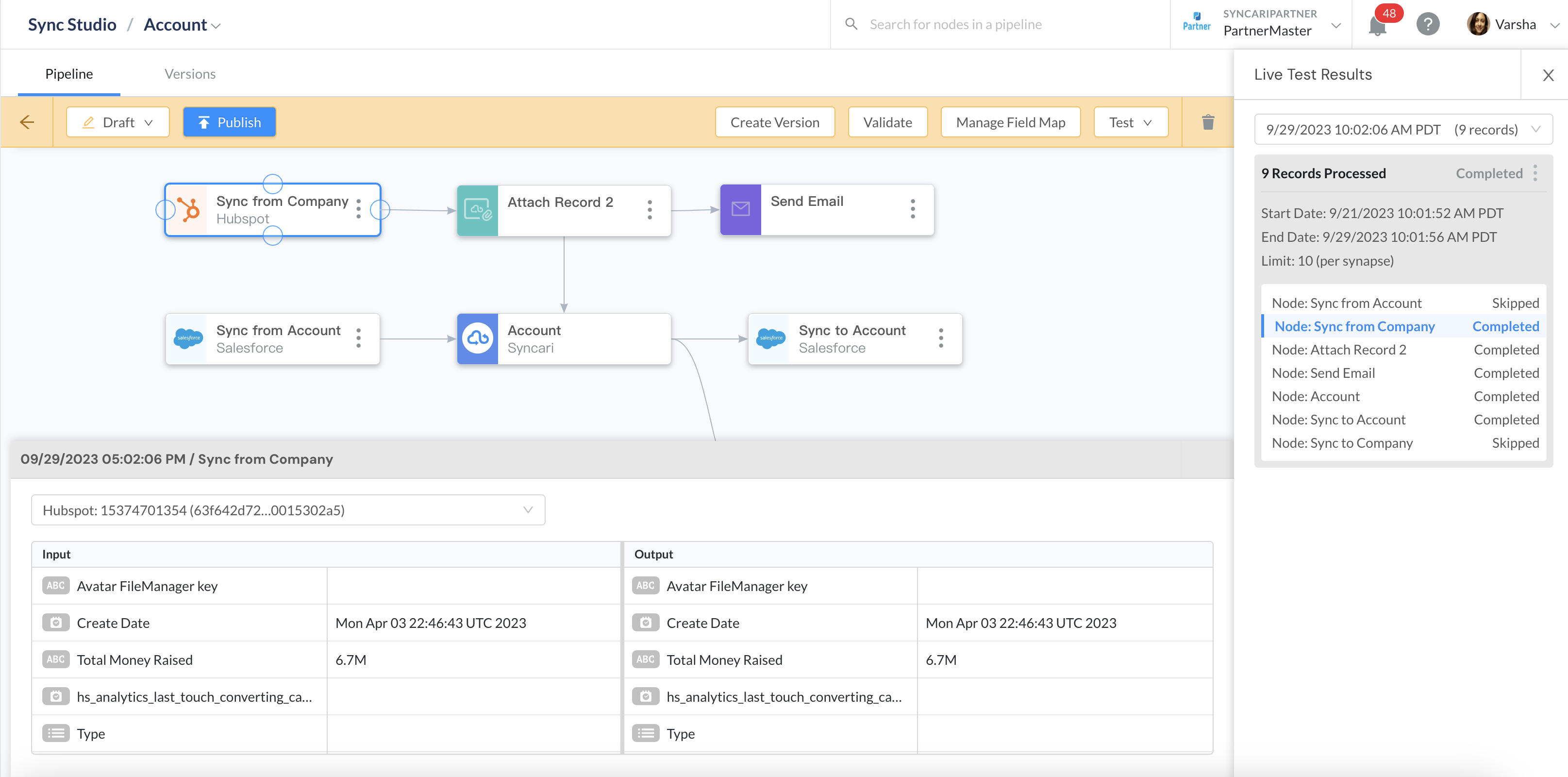Viewport: 1568px width, 777px height.
Task: Click ABC icon for Output Avatar FileManager key
Action: pyautogui.click(x=645, y=586)
